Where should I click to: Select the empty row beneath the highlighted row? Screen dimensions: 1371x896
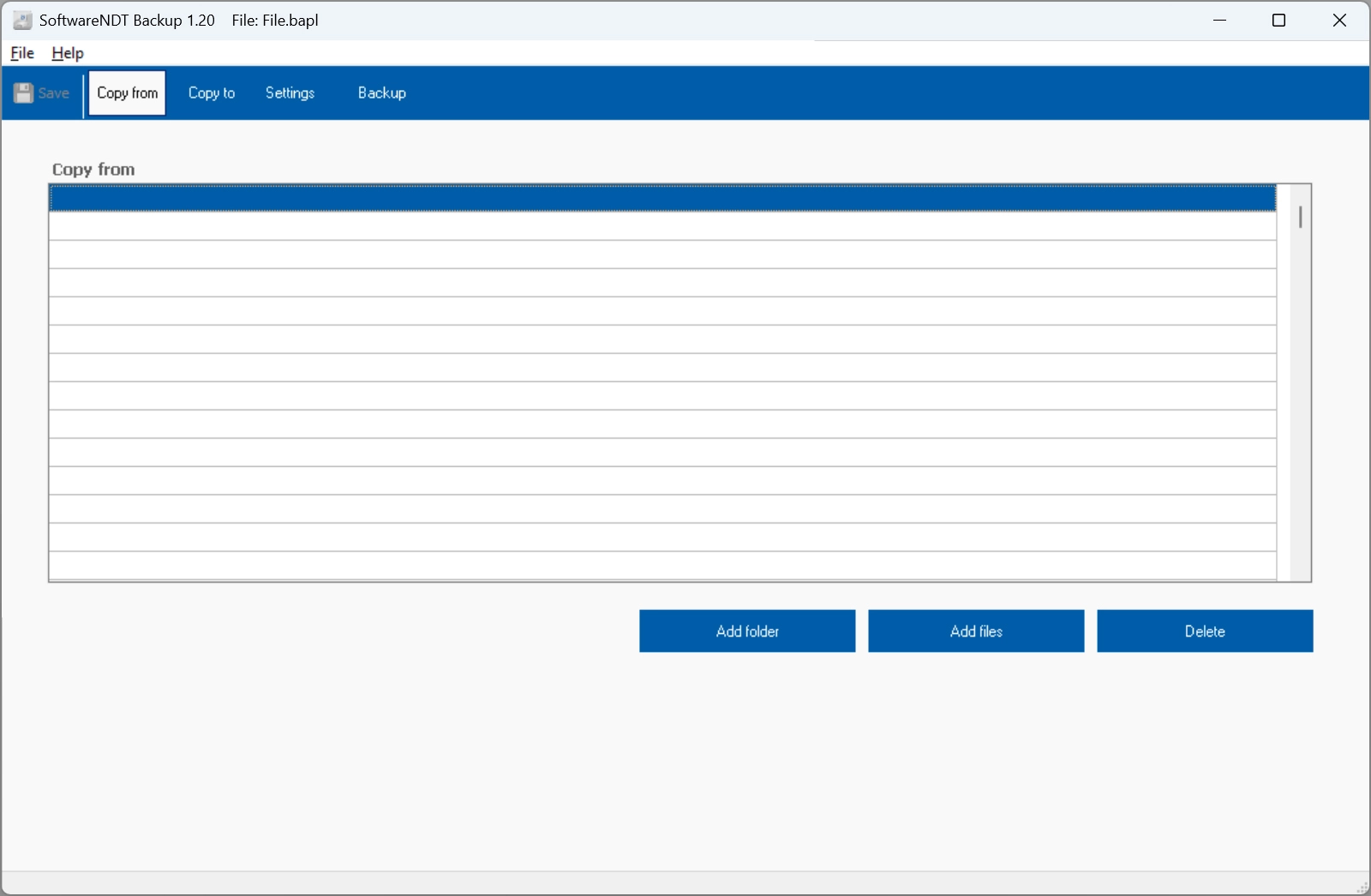[662, 226]
